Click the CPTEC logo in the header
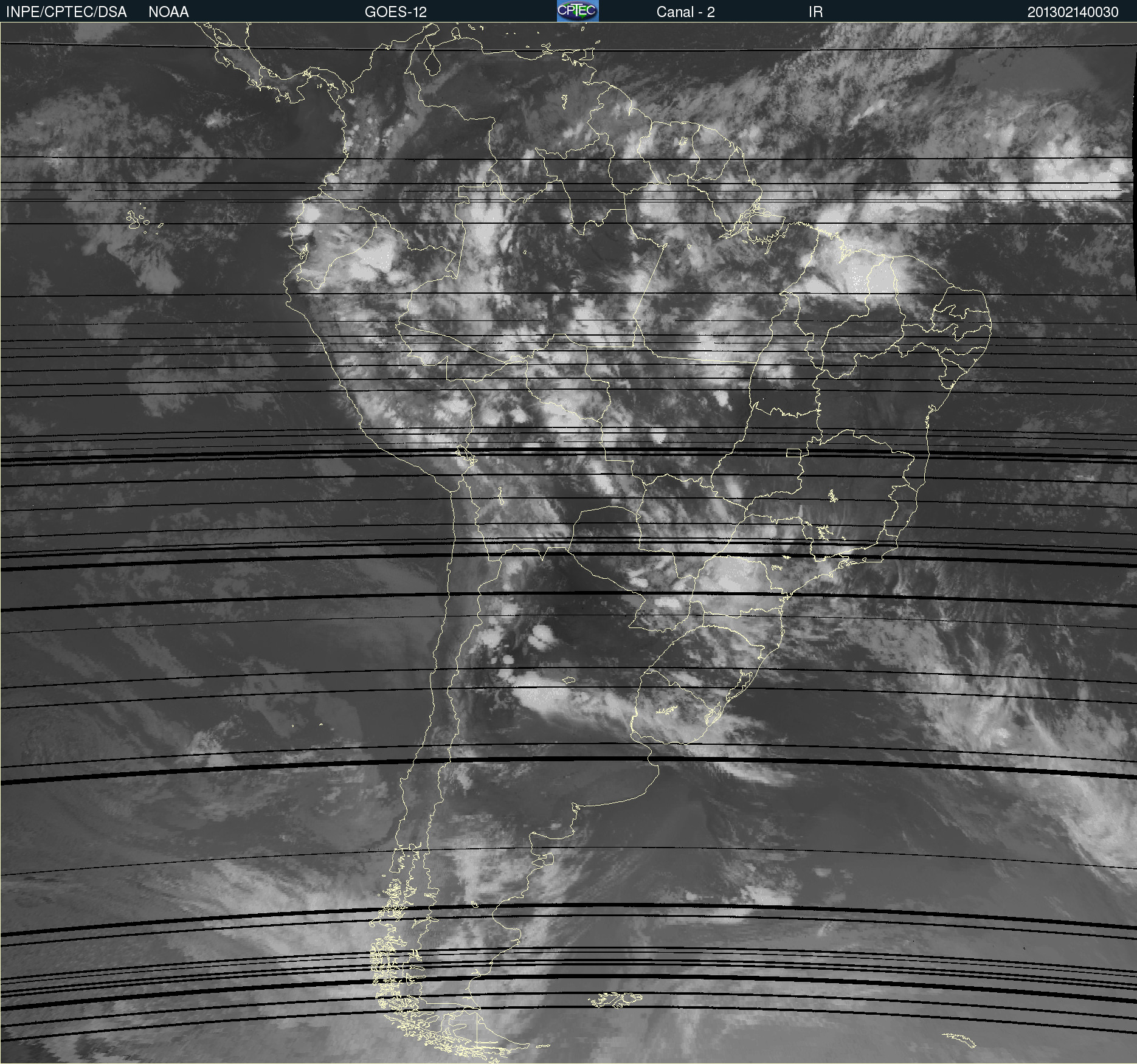 (578, 11)
